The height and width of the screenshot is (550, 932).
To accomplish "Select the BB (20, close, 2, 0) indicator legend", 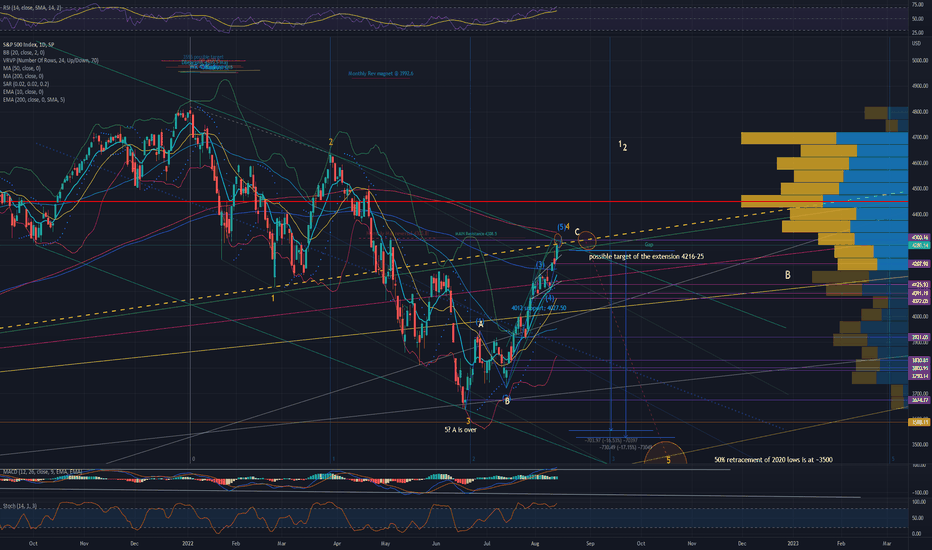I will click(x=24, y=53).
